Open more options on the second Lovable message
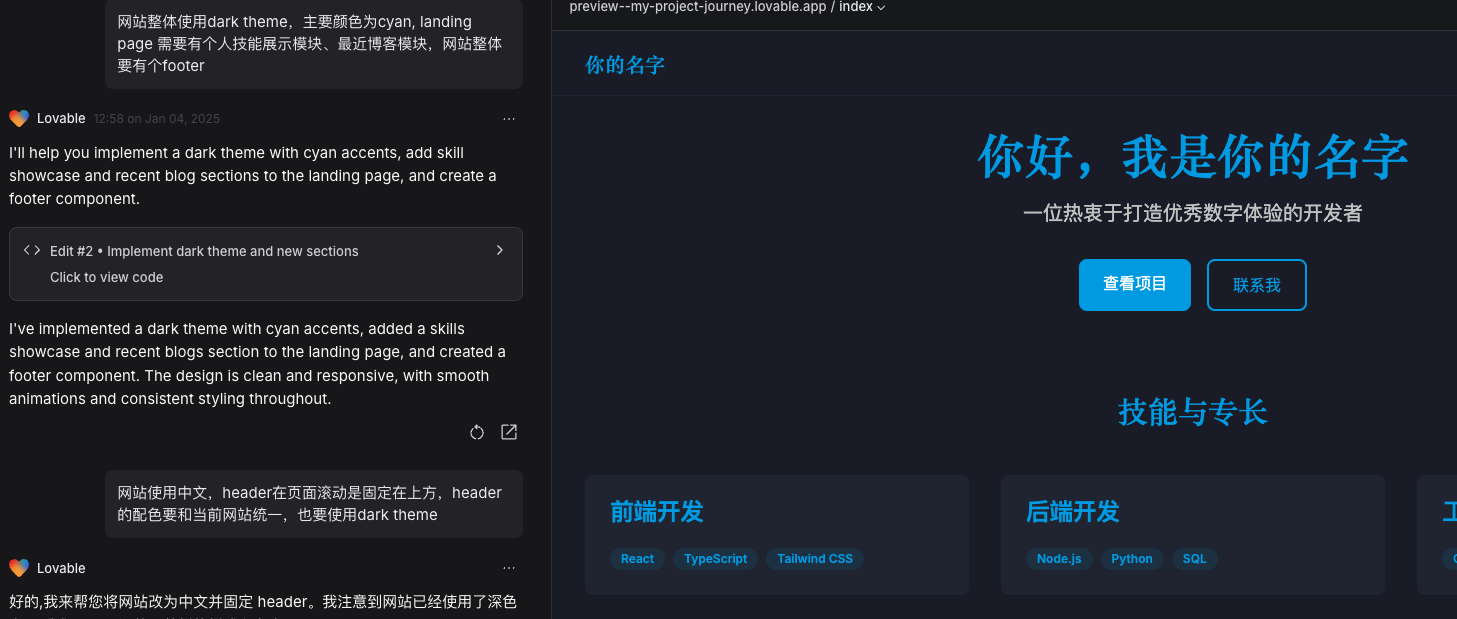Screen dimensions: 1457x619 509,567
